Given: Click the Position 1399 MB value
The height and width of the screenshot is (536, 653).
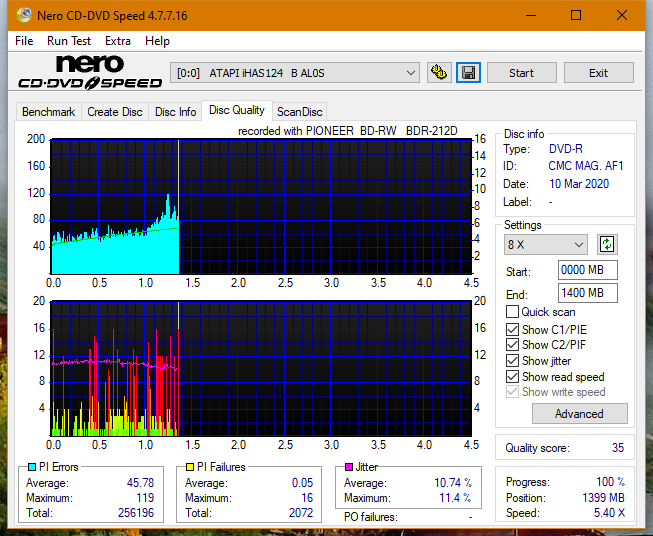Looking at the screenshot, I should click(603, 498).
